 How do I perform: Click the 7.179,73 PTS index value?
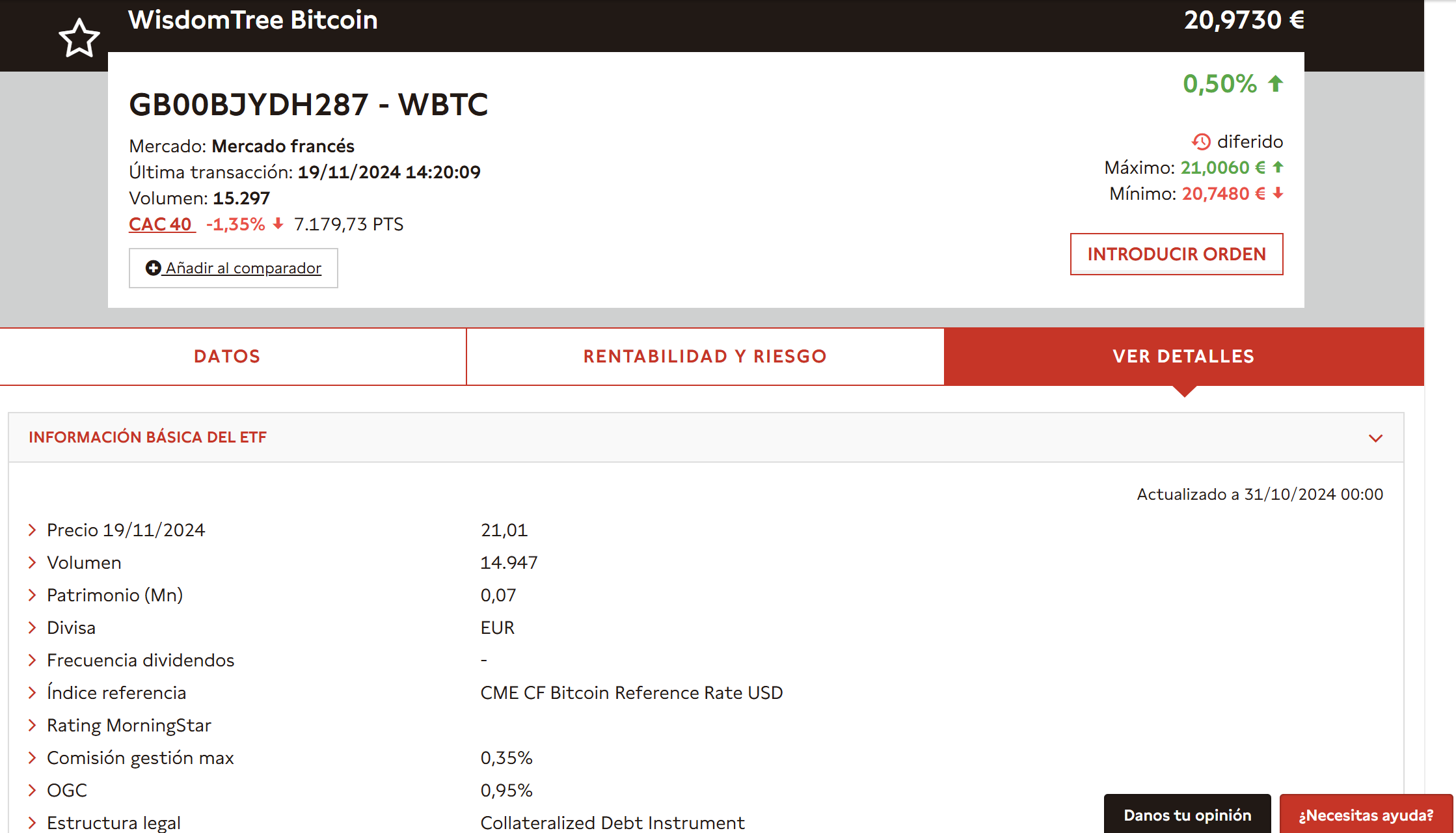(x=349, y=224)
